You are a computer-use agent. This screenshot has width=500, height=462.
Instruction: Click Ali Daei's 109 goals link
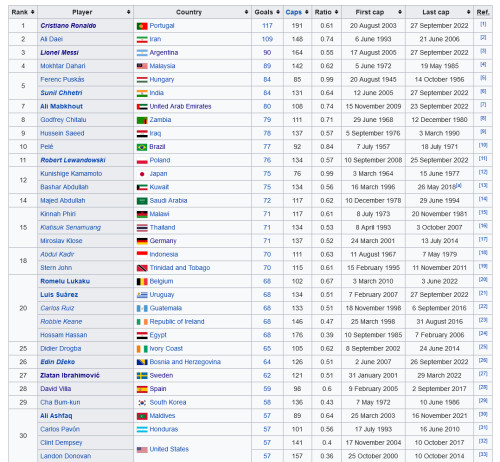tap(267, 39)
